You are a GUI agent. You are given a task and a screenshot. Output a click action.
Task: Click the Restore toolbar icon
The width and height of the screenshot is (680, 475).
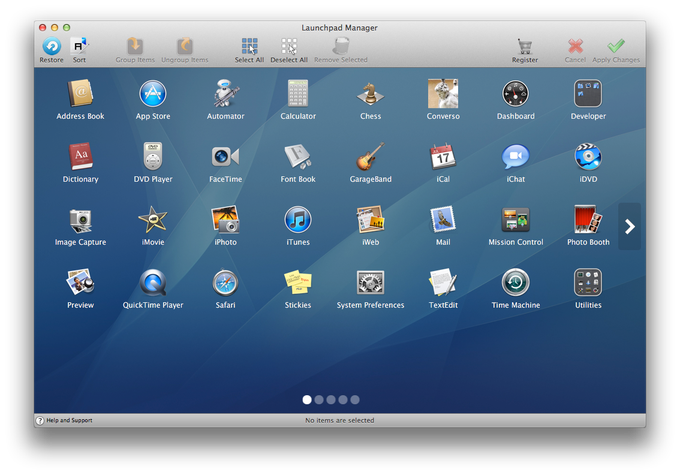click(51, 46)
